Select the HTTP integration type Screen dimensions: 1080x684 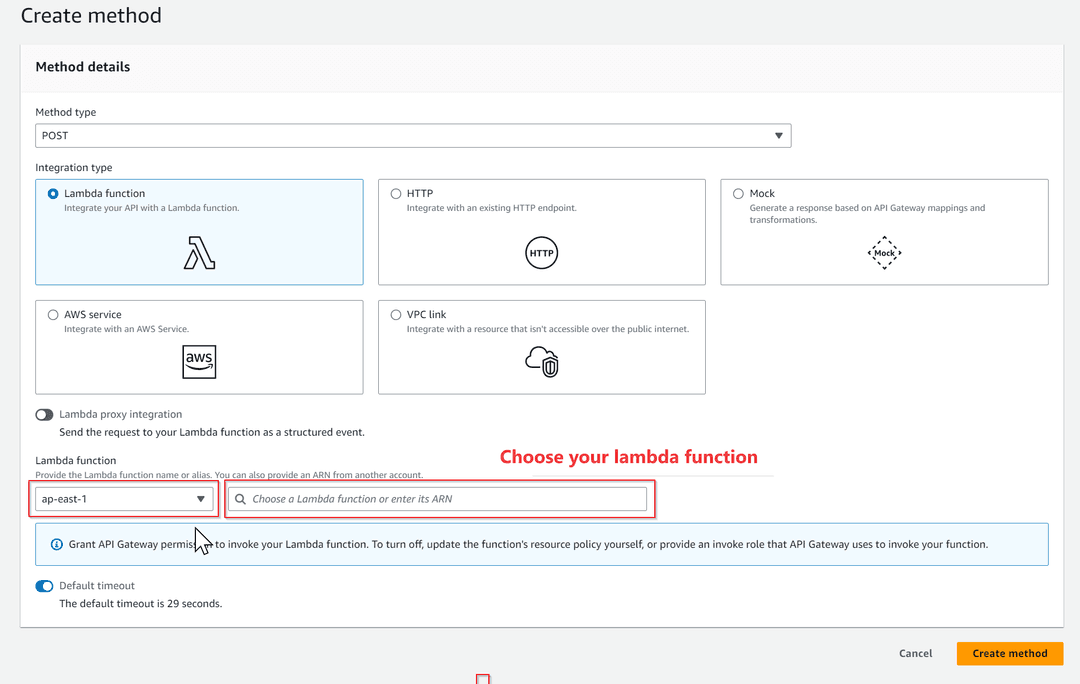396,192
